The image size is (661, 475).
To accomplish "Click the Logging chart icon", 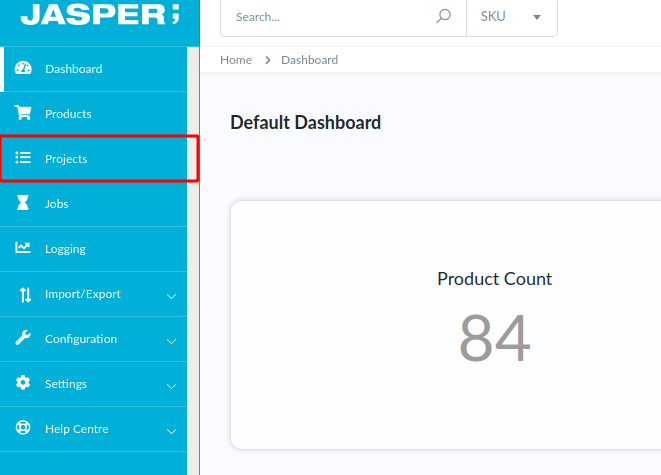I will tap(24, 249).
